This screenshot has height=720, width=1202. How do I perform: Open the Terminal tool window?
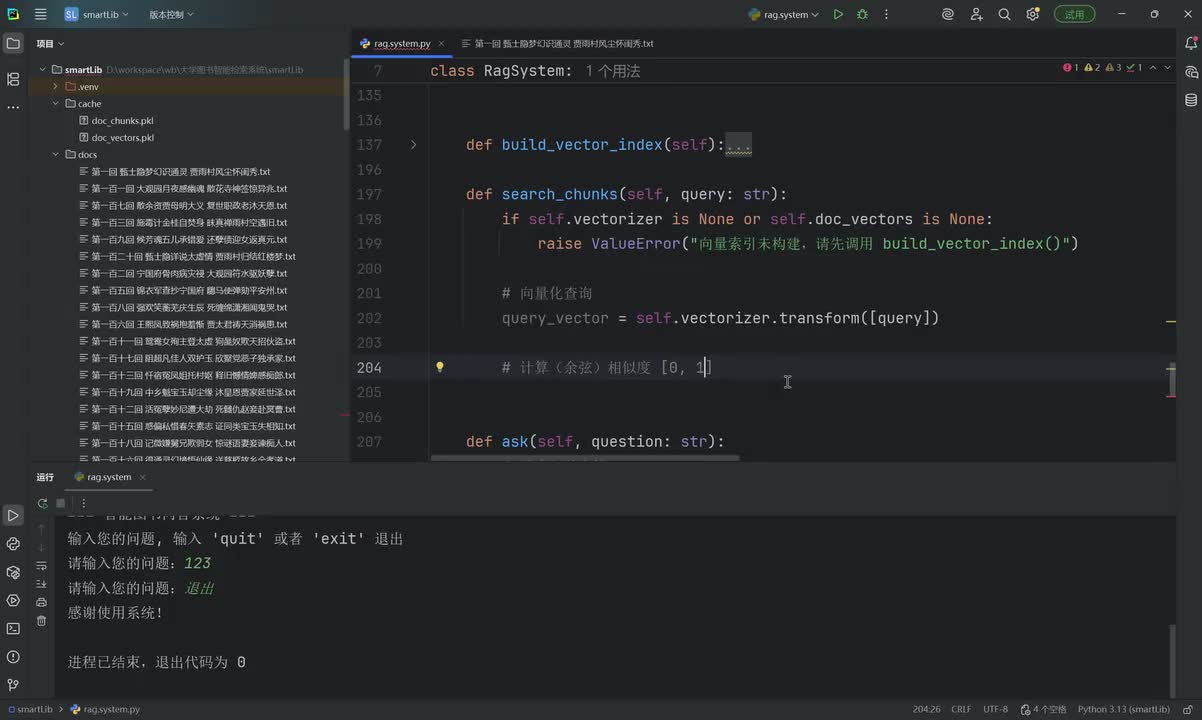click(13, 628)
